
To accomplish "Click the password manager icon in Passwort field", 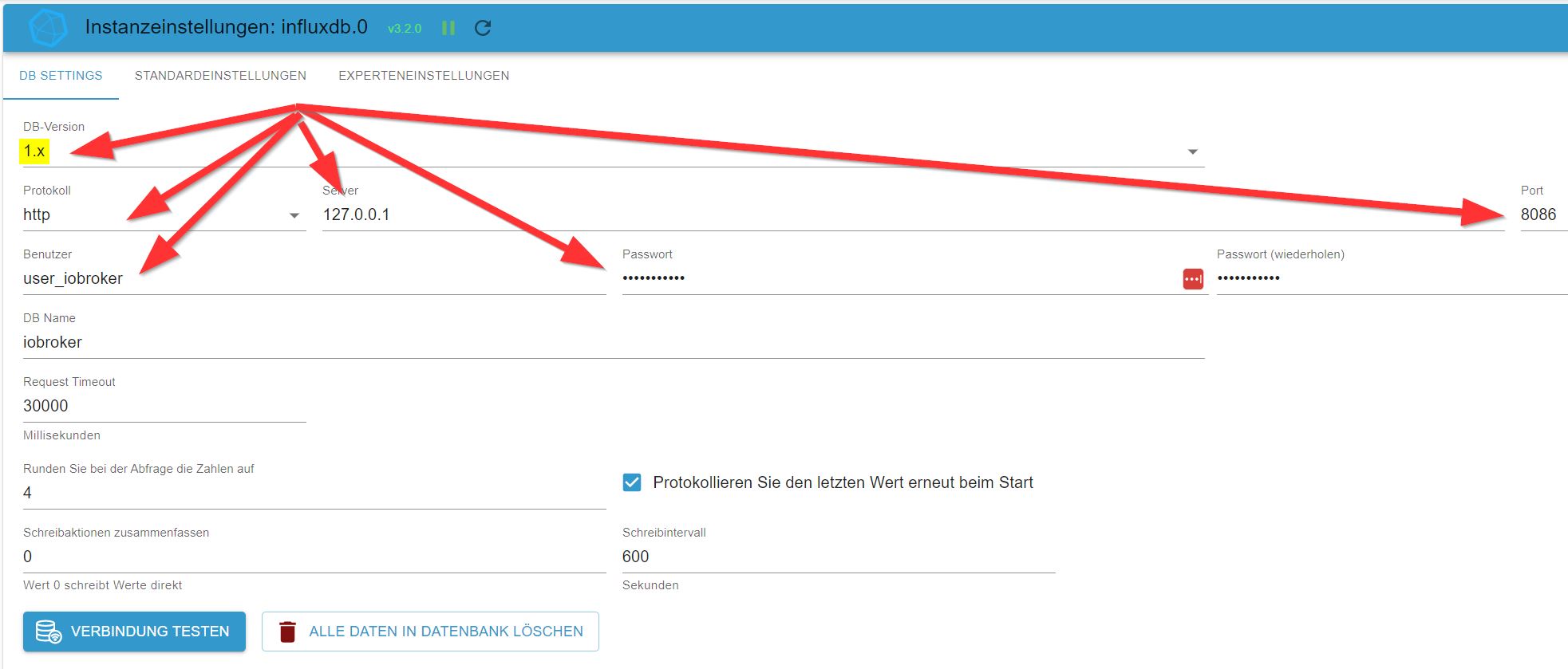I will [x=1193, y=279].
